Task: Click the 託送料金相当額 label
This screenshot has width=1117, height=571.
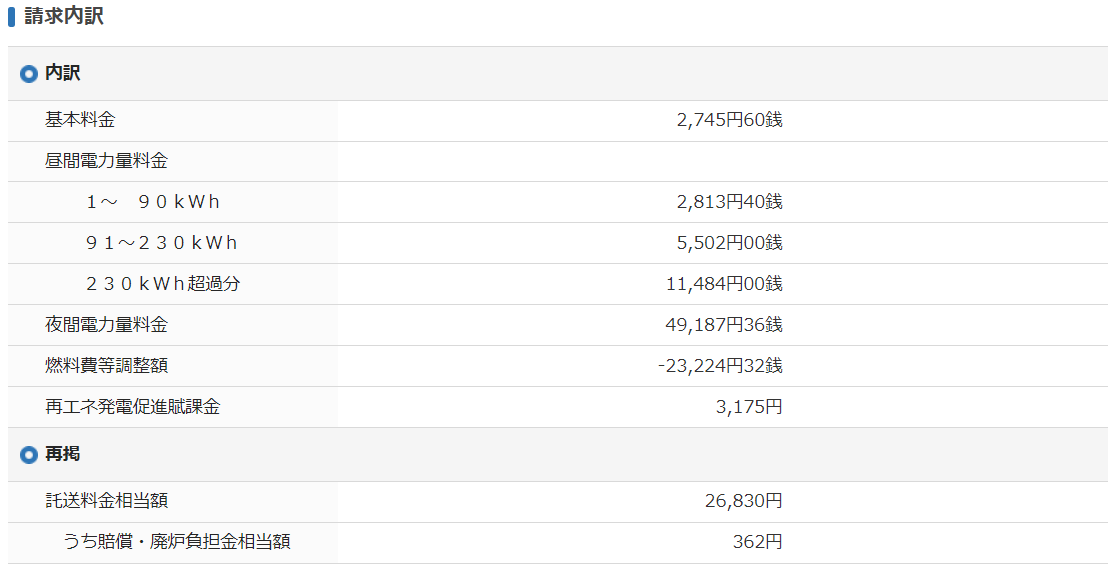Action: [106, 501]
